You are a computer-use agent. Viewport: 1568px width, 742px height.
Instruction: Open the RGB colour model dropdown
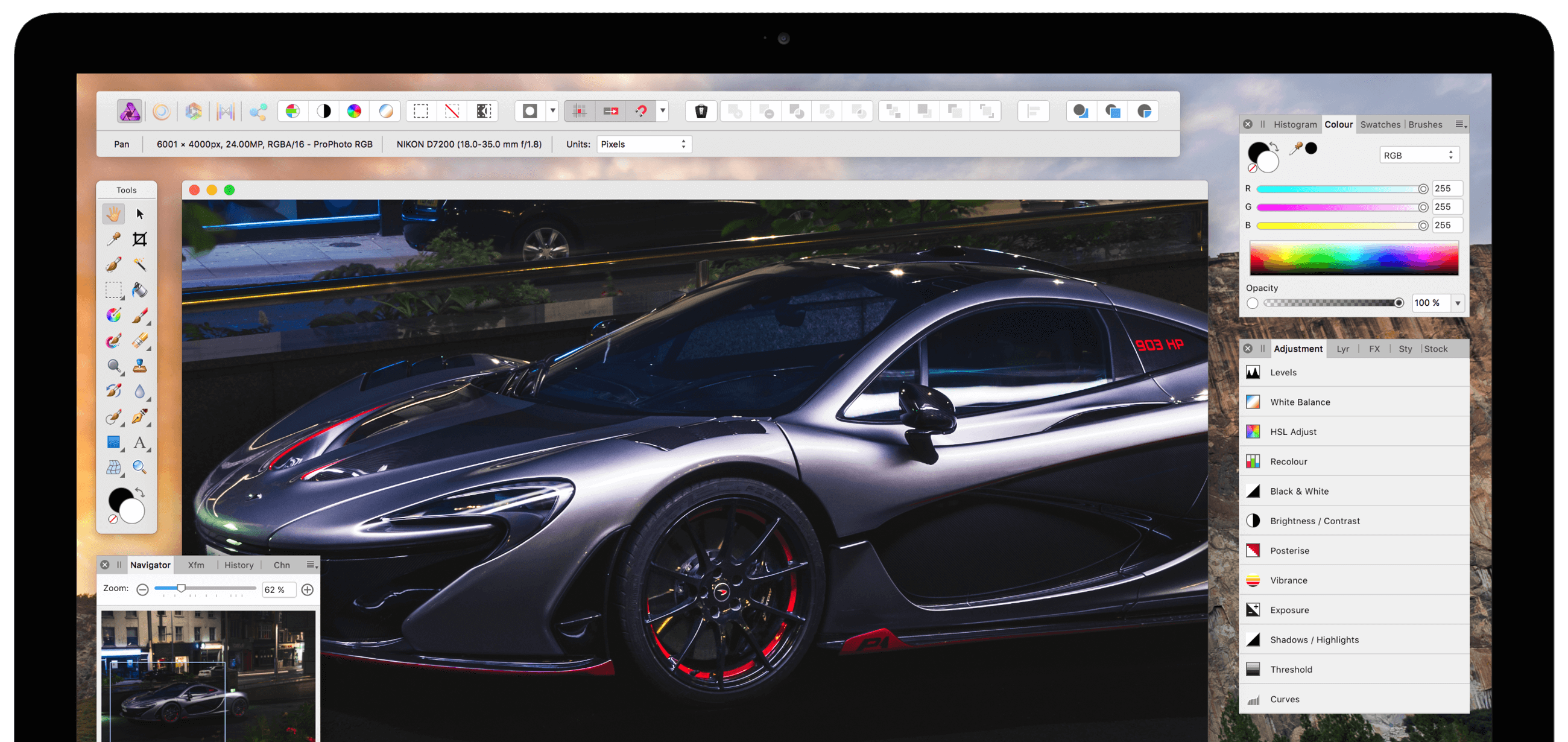[x=1418, y=155]
